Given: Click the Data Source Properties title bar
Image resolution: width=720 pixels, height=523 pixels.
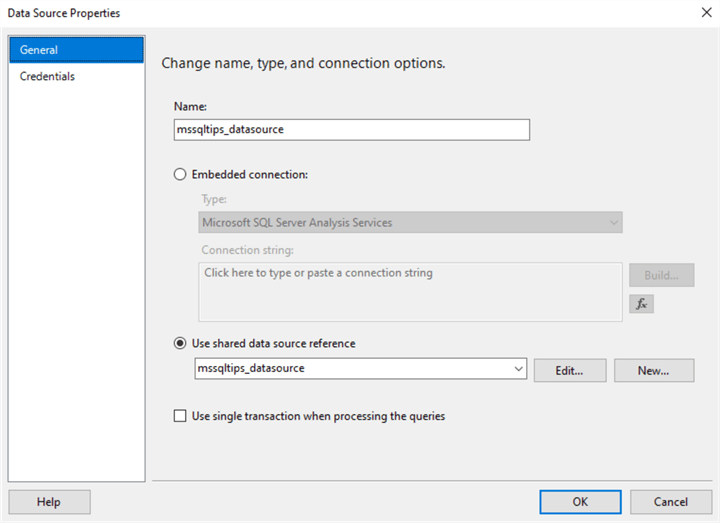Looking at the screenshot, I should [x=300, y=13].
